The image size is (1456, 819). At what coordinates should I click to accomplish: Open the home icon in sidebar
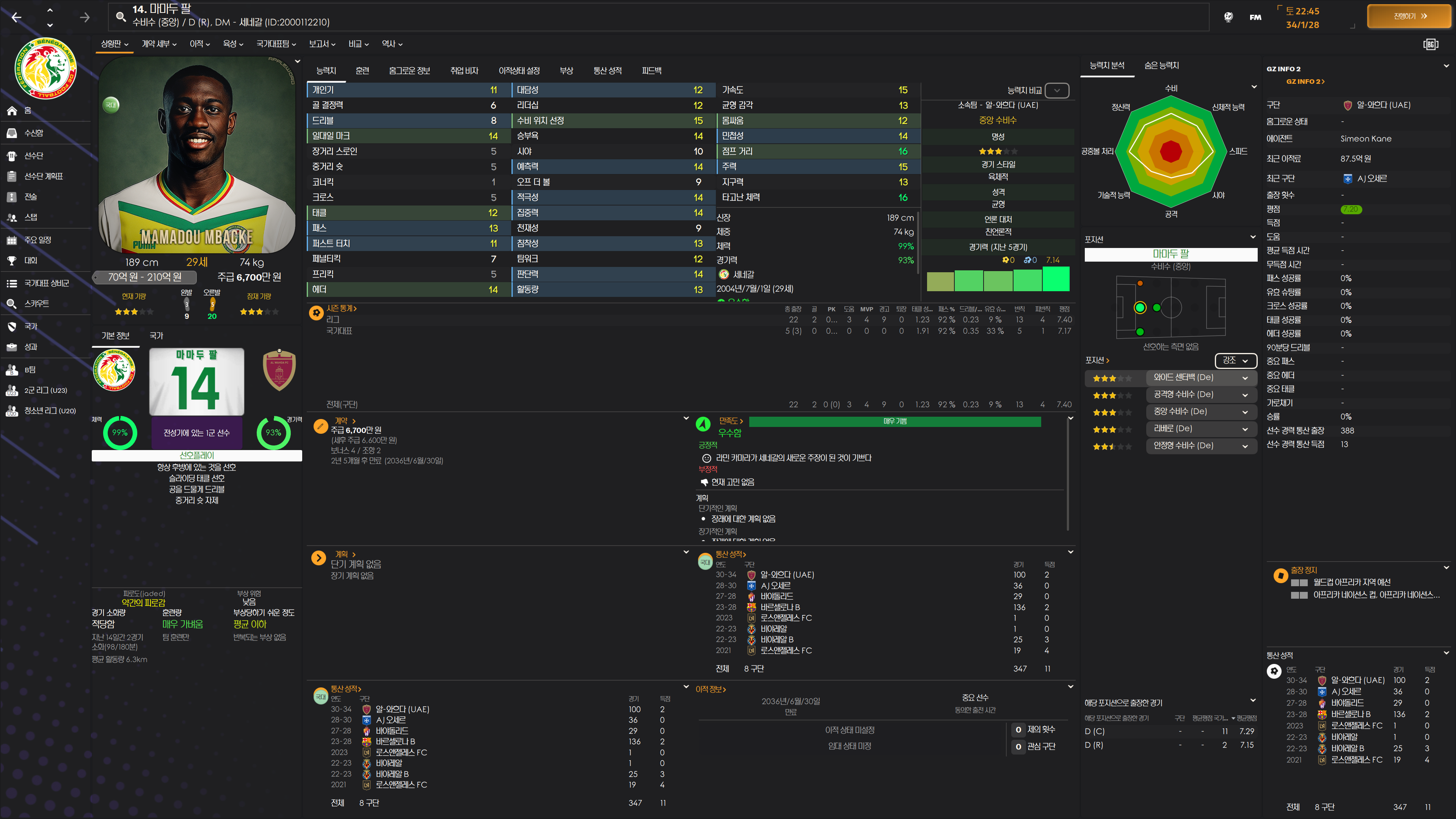click(x=12, y=111)
